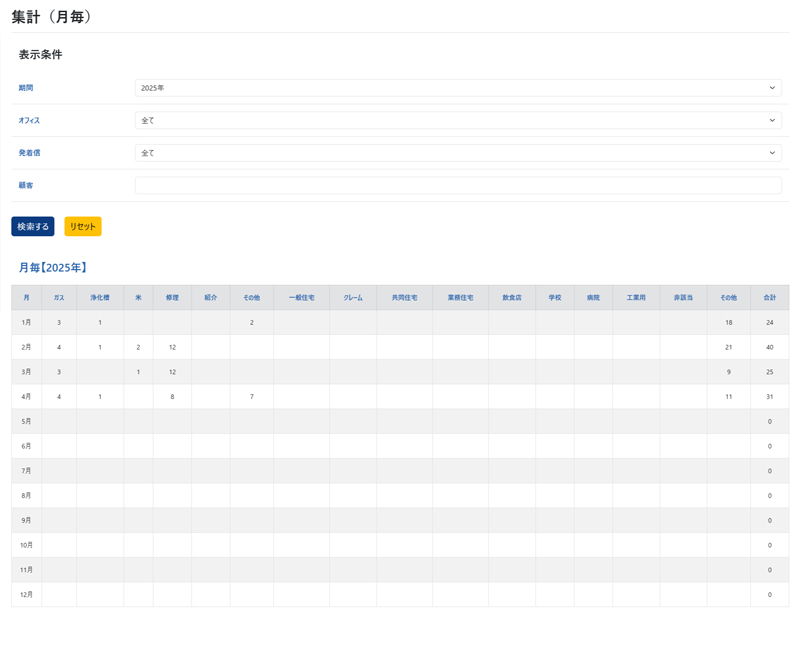
Task: Select the 11月 row label
Action: click(27, 570)
